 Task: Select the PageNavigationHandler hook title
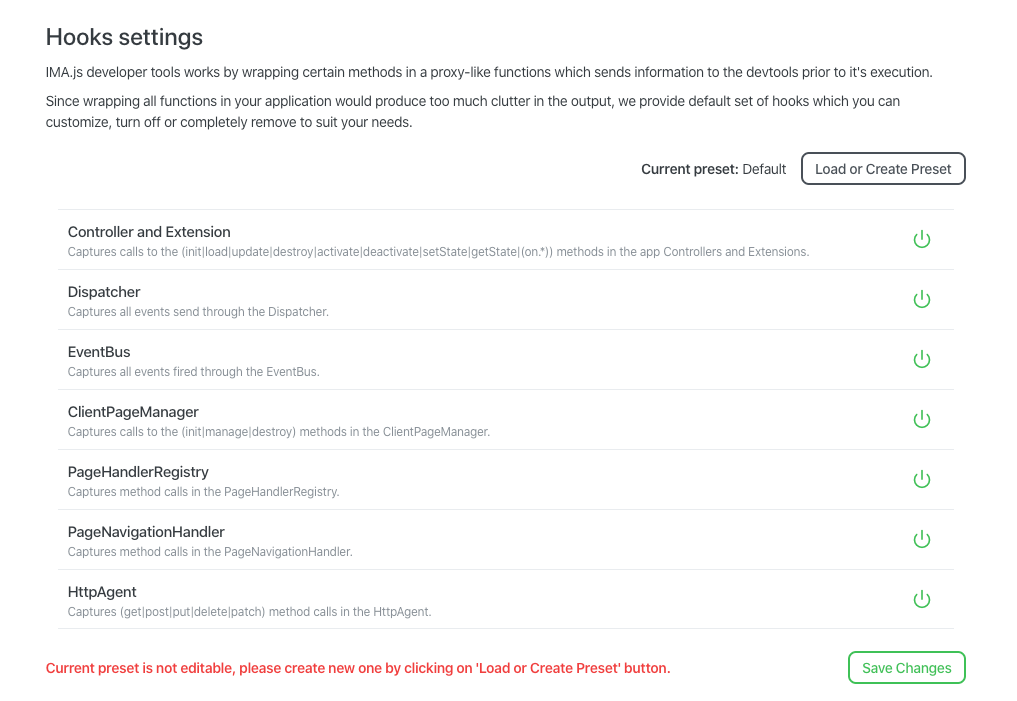tap(146, 532)
